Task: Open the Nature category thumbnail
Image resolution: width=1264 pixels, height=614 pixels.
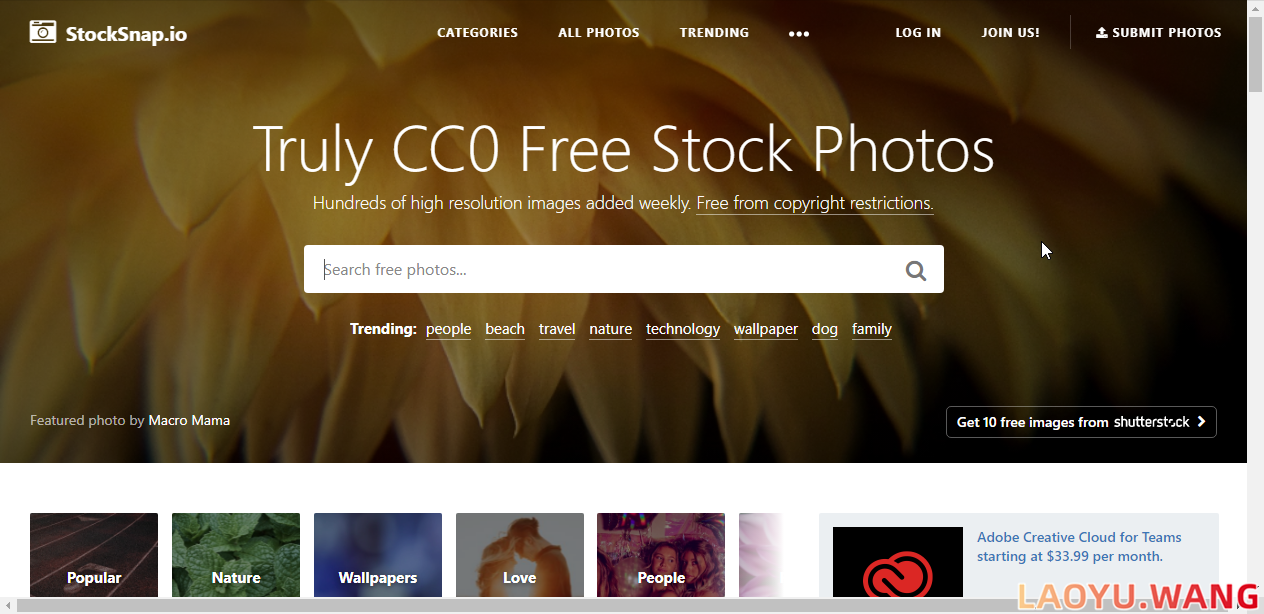Action: click(x=236, y=555)
